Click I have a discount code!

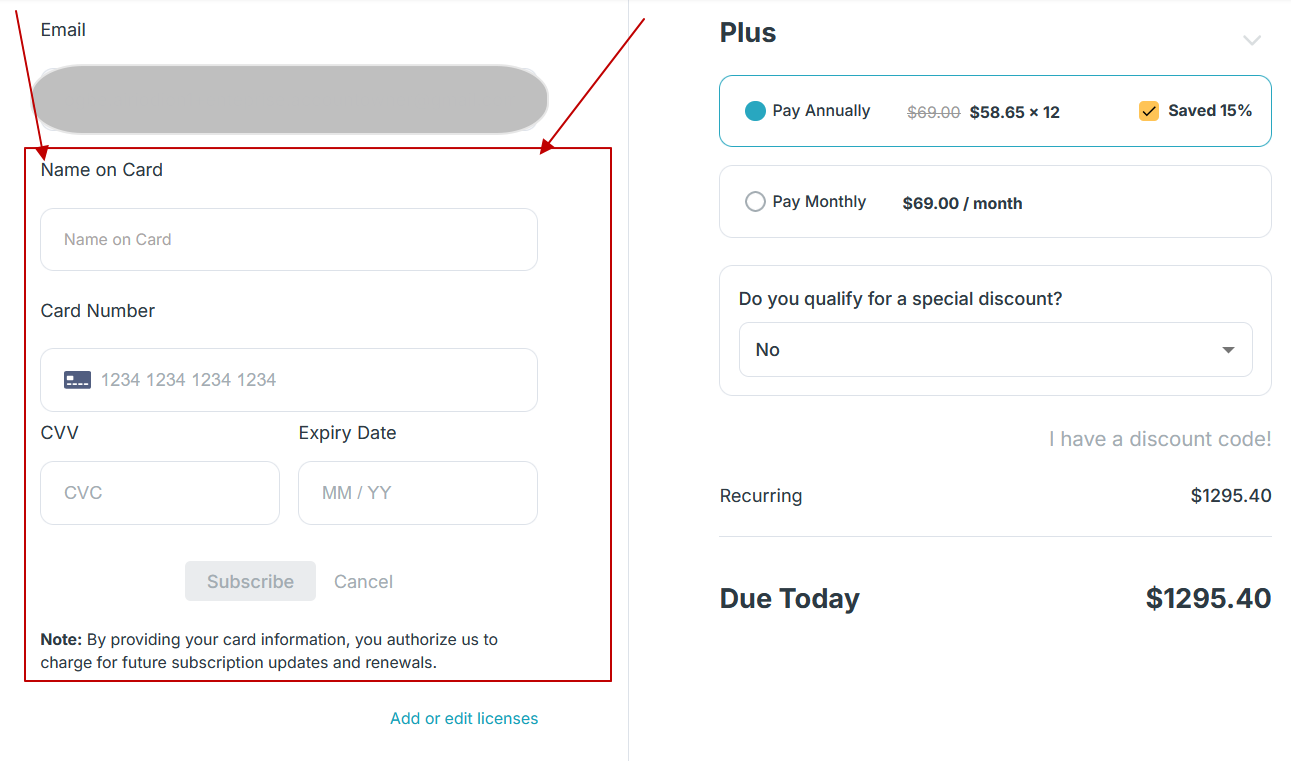pyautogui.click(x=1159, y=438)
